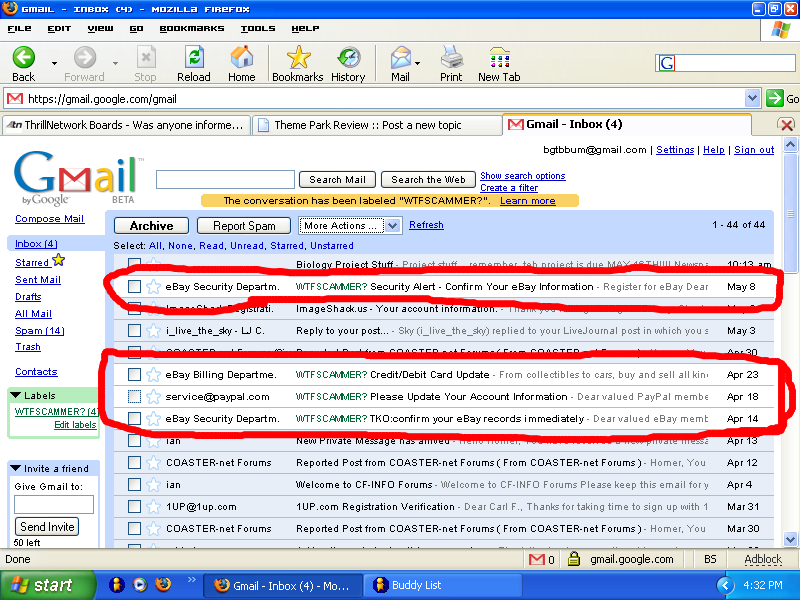Click the Gmail search input field
Screen dimensions: 800x600
pyautogui.click(x=226, y=180)
